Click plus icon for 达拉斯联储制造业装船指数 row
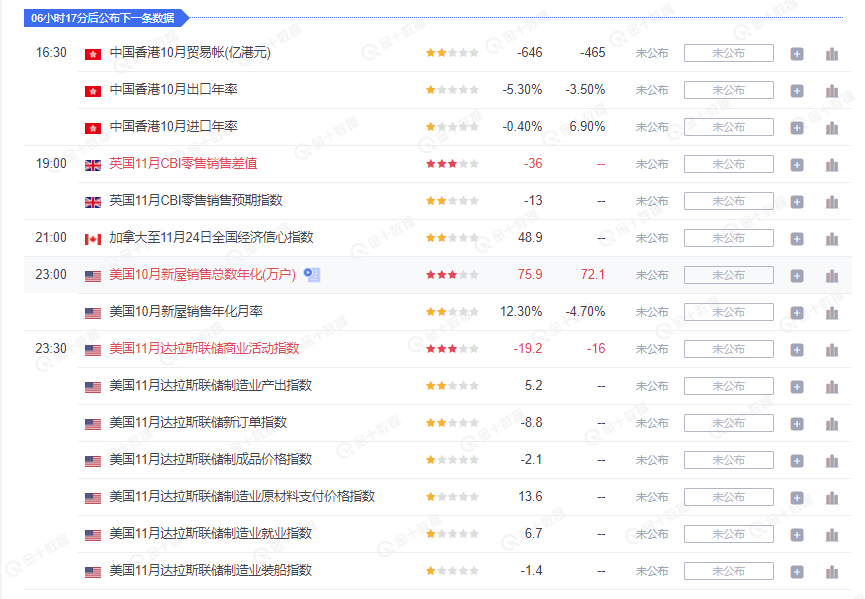Viewport: 865px width, 599px height. pos(797,571)
